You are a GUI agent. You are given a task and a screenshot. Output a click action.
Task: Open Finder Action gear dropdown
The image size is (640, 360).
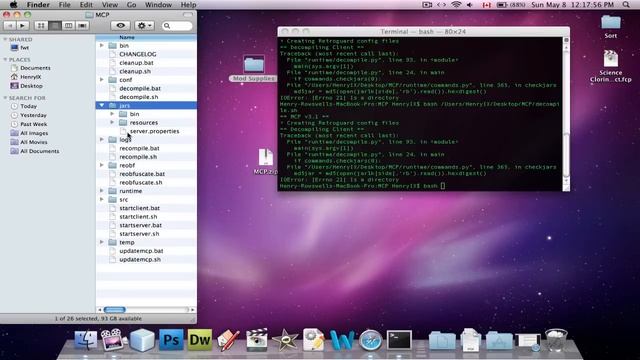pyautogui.click(x=144, y=26)
